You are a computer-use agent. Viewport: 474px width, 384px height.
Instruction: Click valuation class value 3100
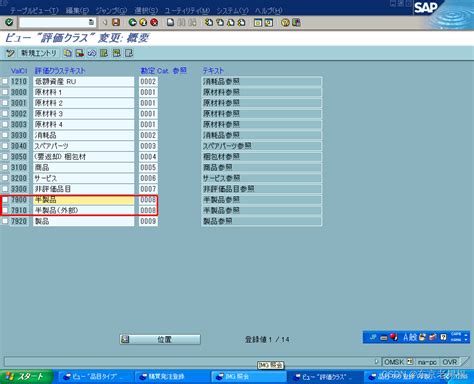click(x=19, y=167)
